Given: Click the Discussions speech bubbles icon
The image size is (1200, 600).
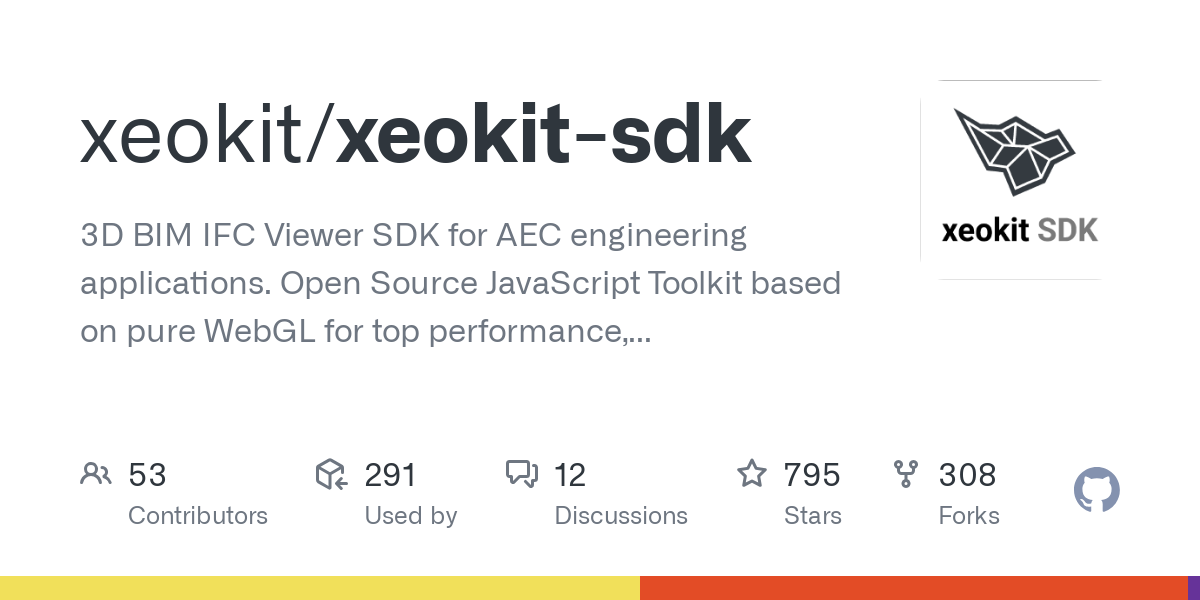Looking at the screenshot, I should tap(522, 474).
